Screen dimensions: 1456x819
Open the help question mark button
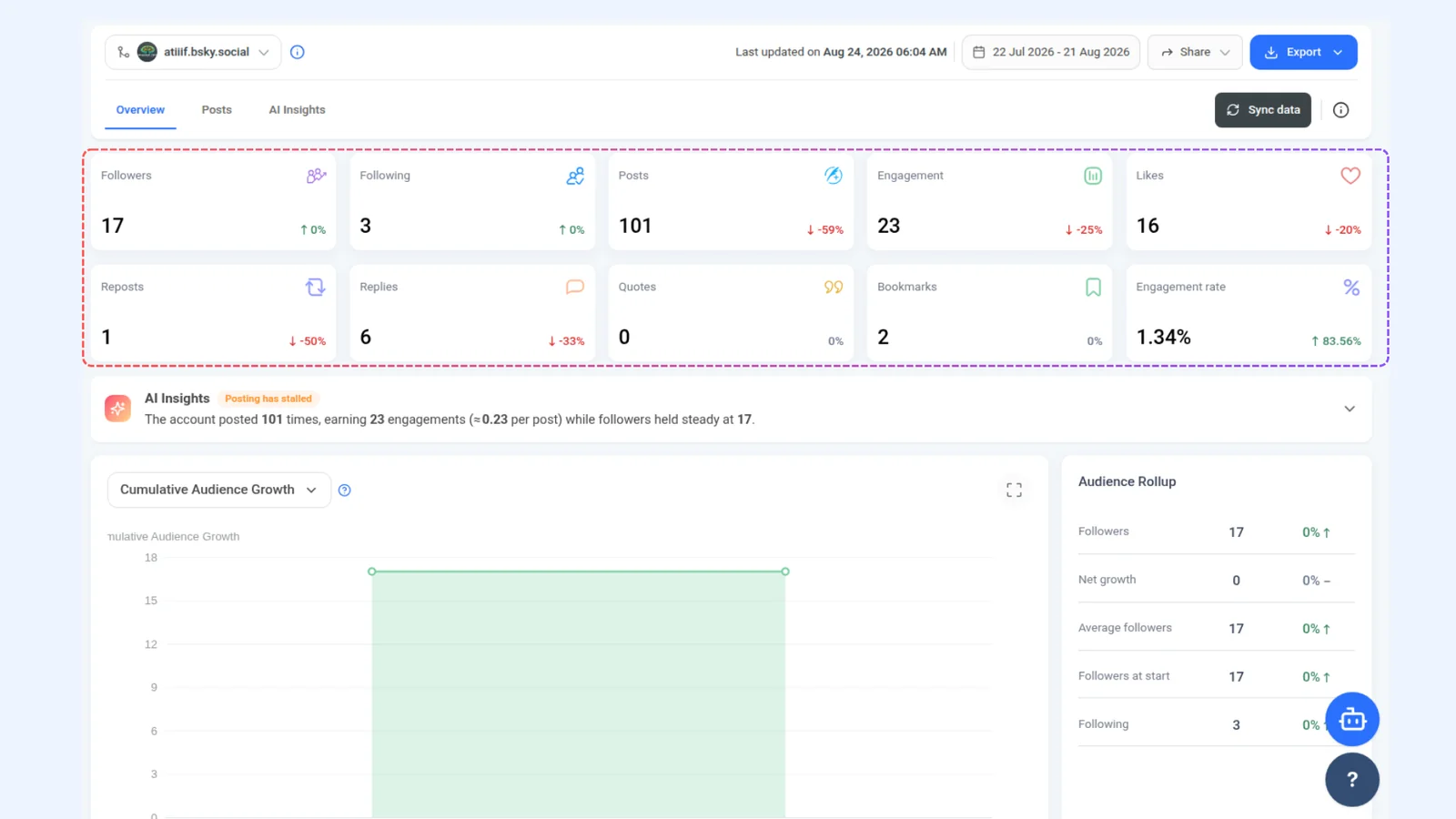[x=1352, y=780]
